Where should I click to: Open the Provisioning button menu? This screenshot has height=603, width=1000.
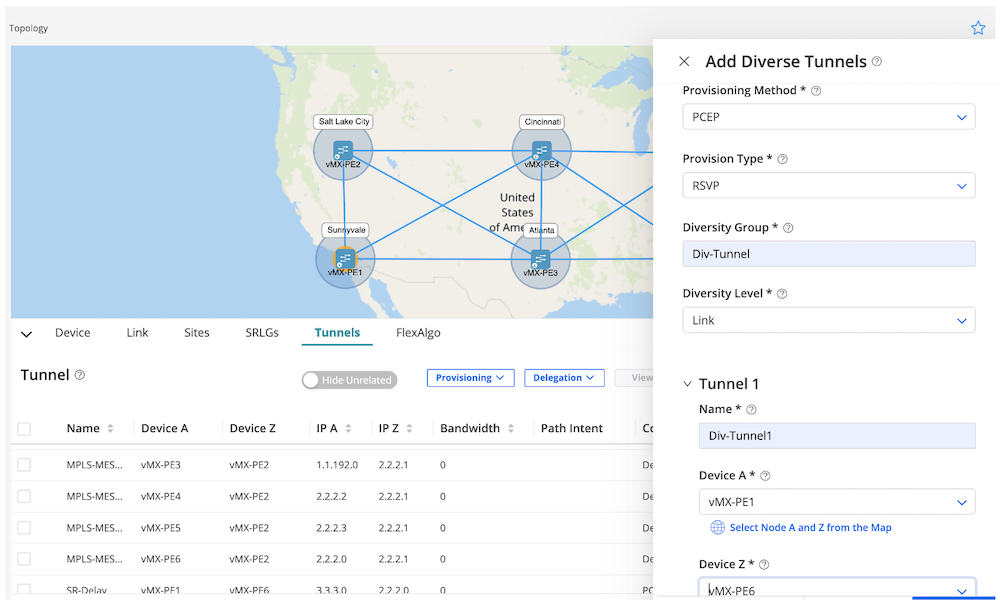click(471, 378)
